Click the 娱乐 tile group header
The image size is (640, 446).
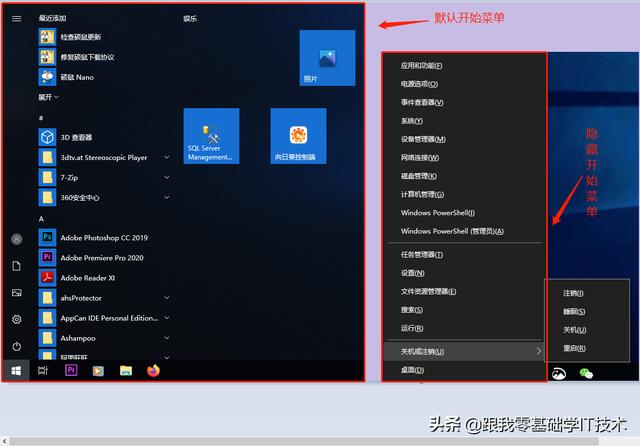point(190,18)
